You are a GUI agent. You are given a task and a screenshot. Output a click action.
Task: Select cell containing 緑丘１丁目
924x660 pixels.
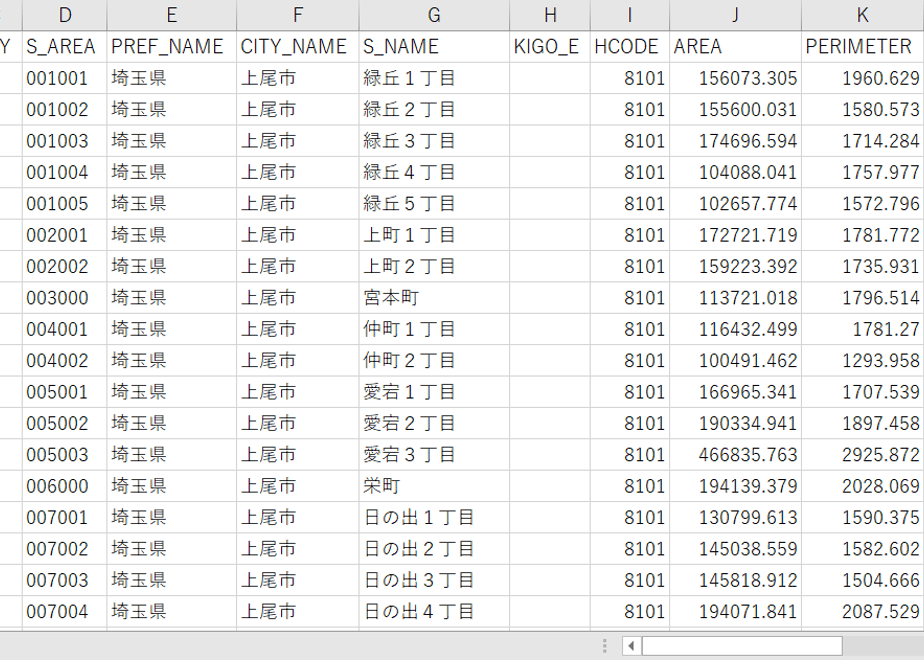tap(434, 78)
